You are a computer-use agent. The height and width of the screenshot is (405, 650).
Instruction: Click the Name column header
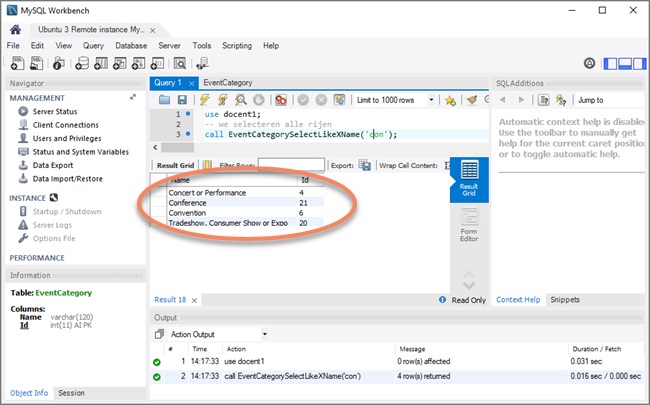tap(231, 180)
